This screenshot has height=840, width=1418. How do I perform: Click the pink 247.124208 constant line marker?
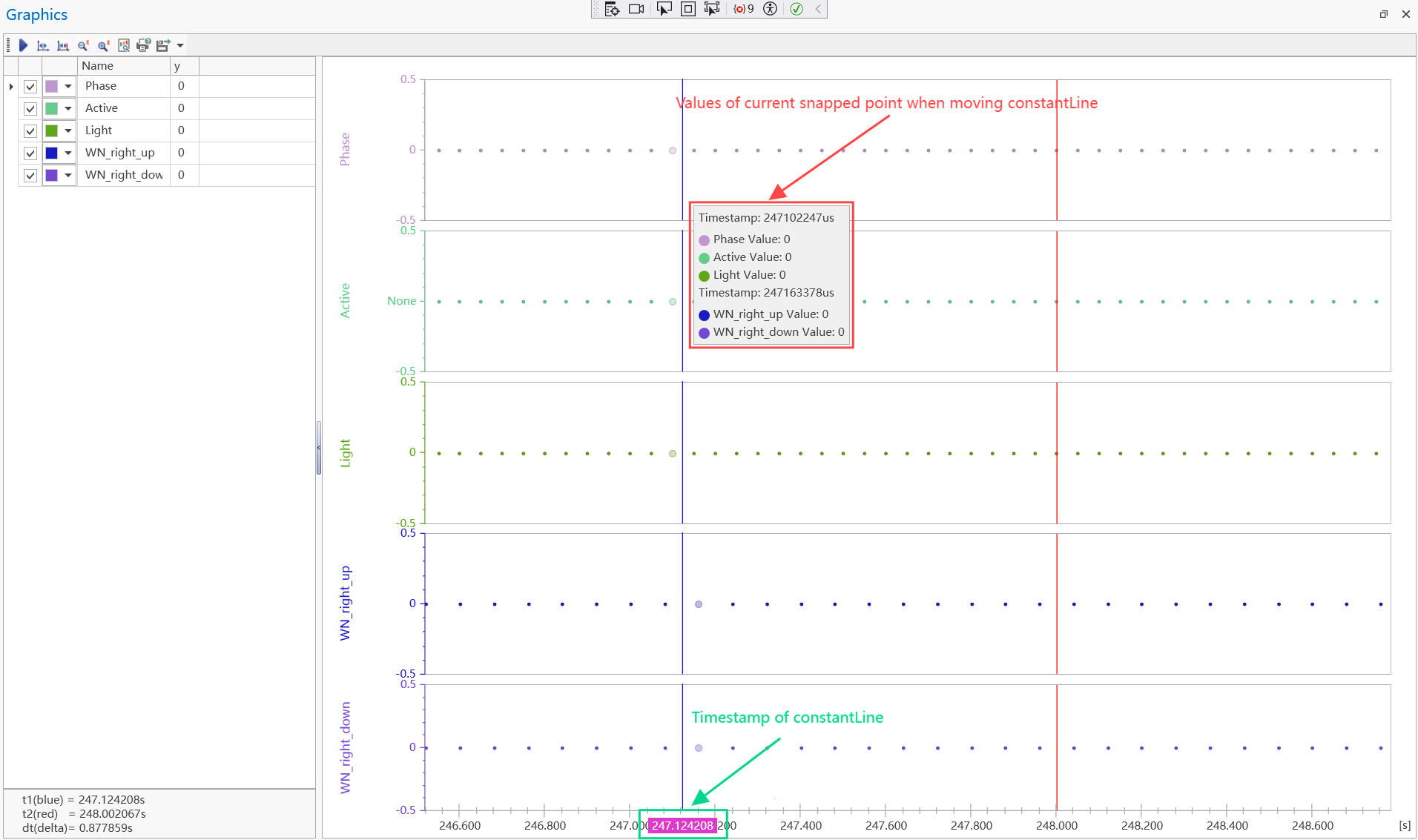(682, 825)
